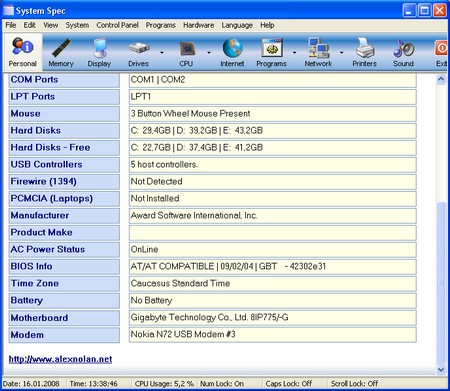
Task: Open the Edit menu
Action: [29, 25]
